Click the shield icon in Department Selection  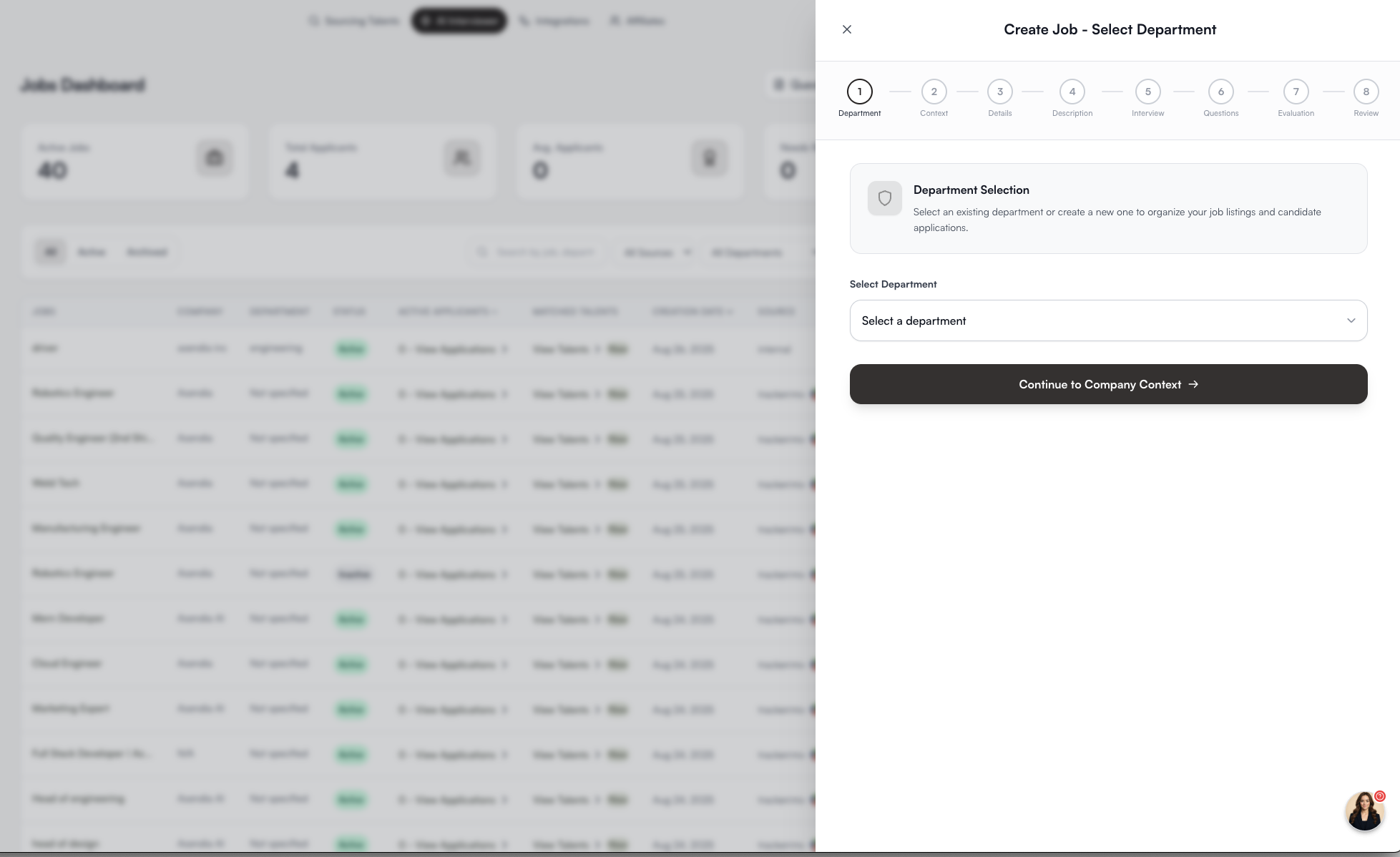click(885, 198)
